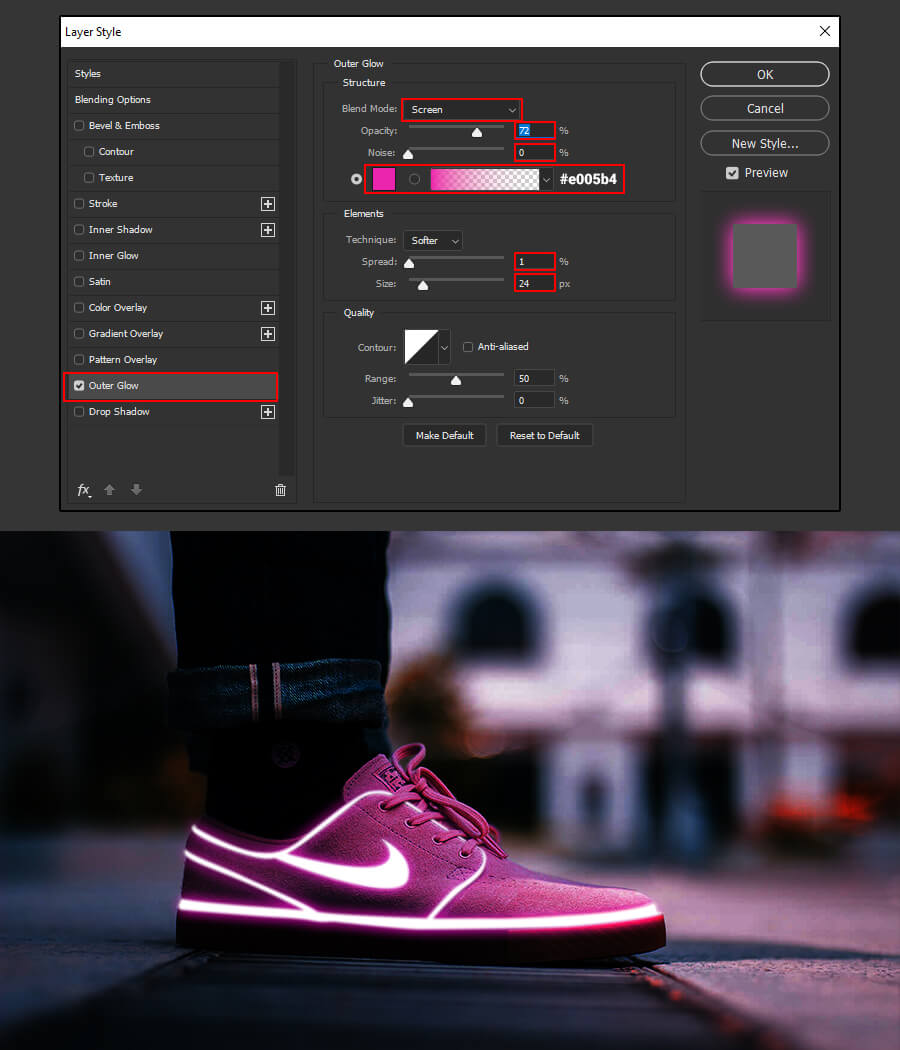This screenshot has width=900, height=1050.
Task: Open Technique Softer dropdown
Action: click(x=433, y=240)
